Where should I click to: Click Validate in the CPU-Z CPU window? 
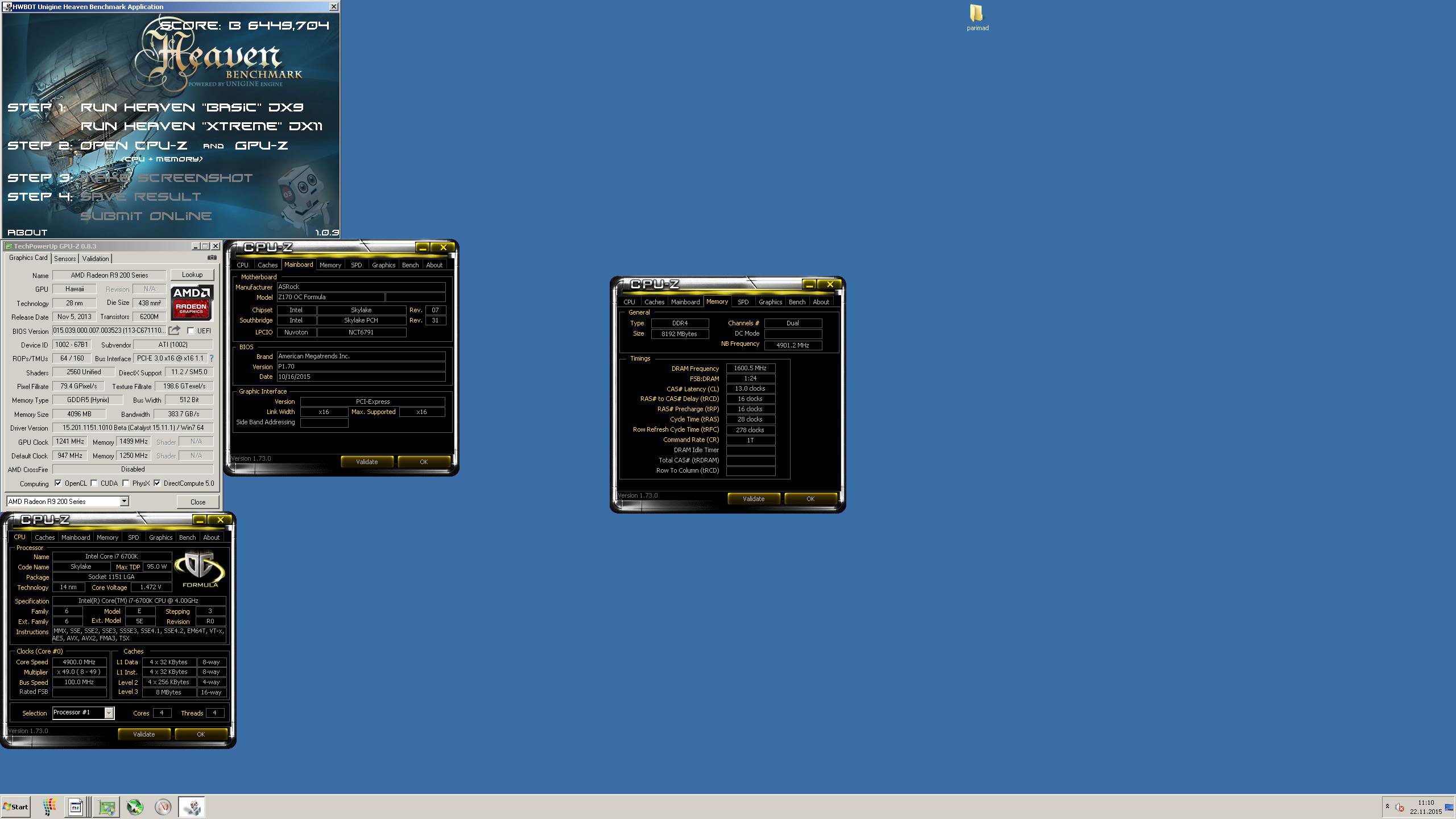coord(144,734)
